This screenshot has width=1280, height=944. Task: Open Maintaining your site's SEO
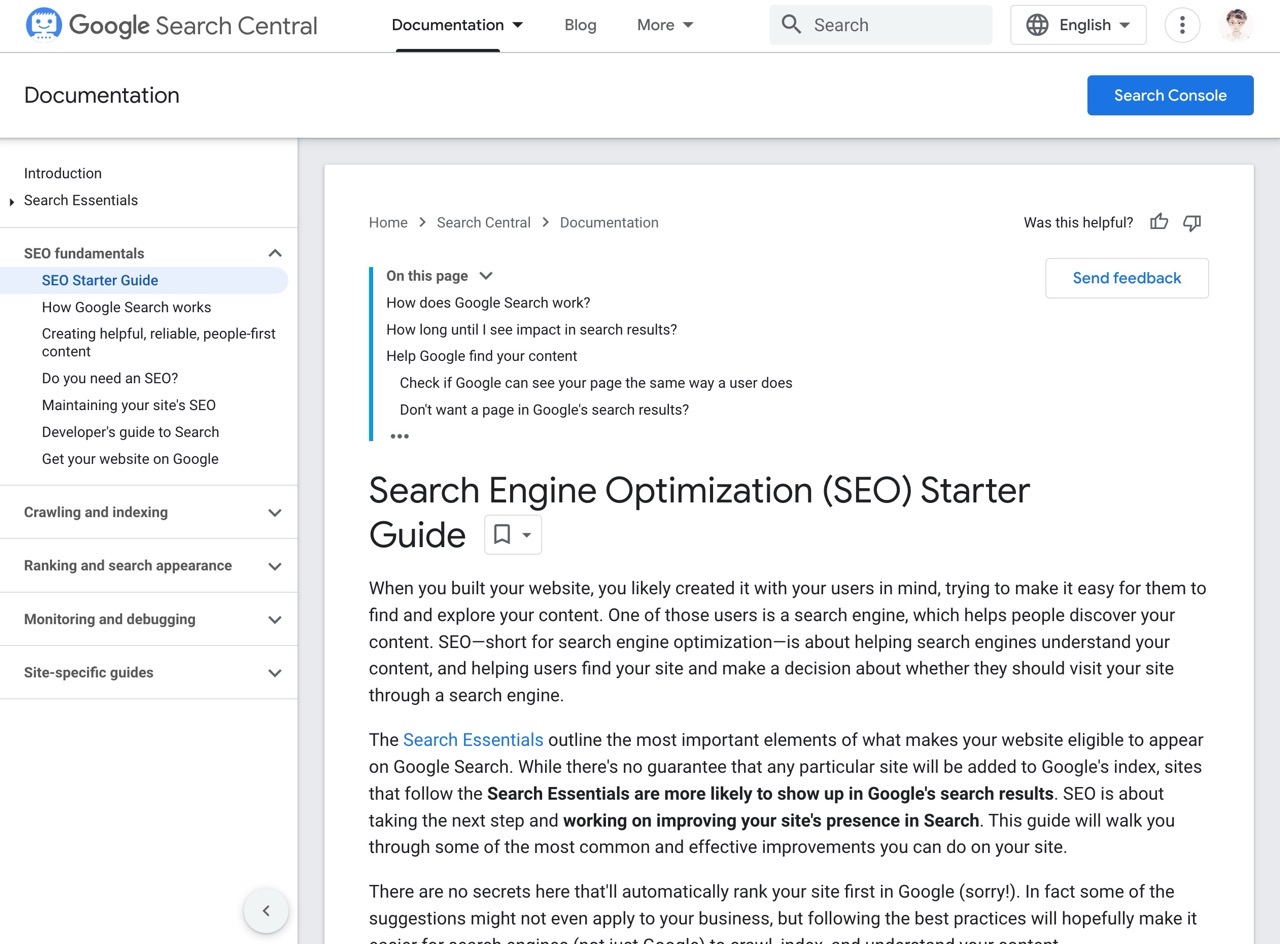pos(129,405)
